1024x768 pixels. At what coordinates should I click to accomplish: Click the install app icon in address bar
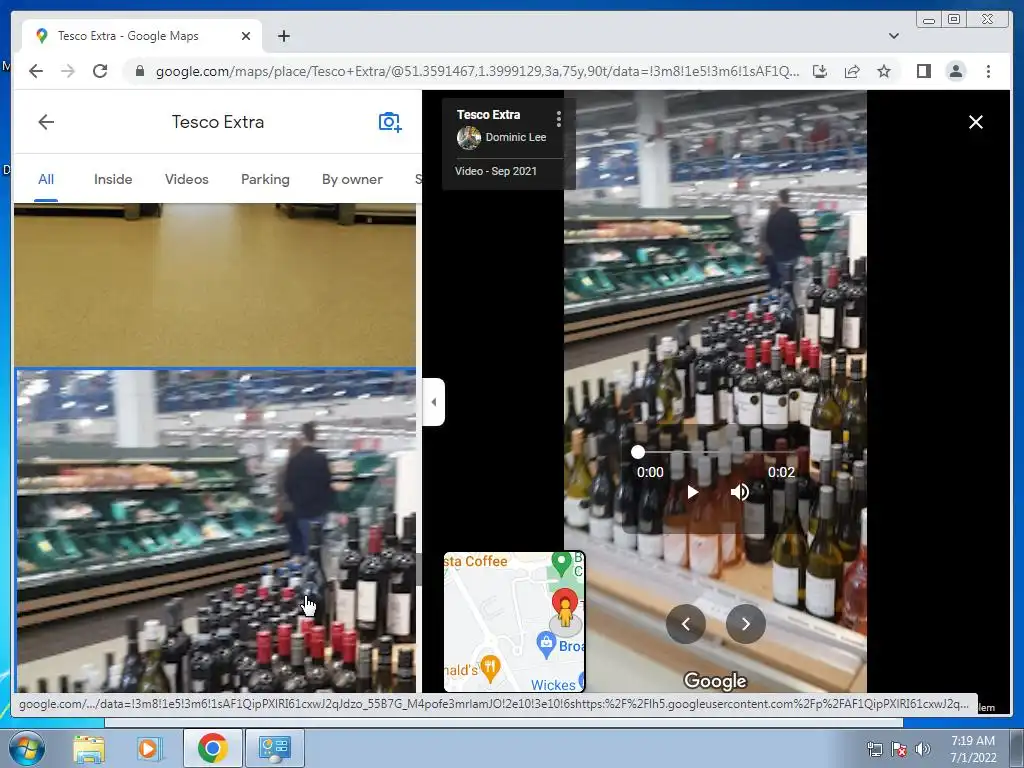[820, 71]
